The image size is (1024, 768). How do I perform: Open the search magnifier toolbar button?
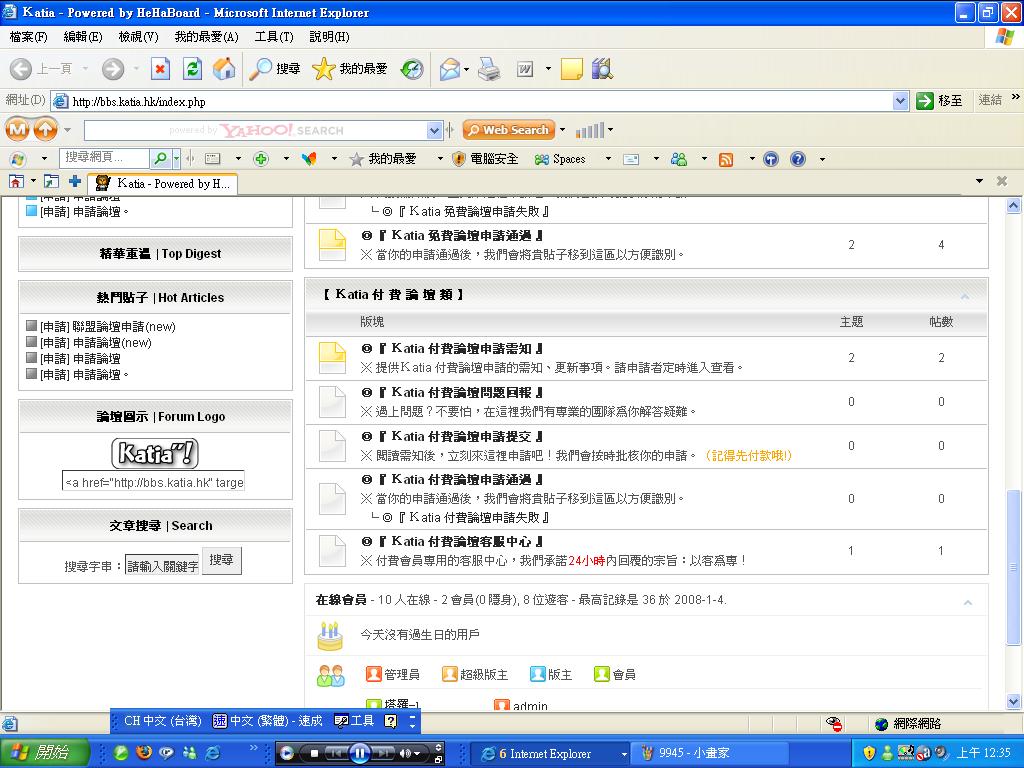point(275,69)
